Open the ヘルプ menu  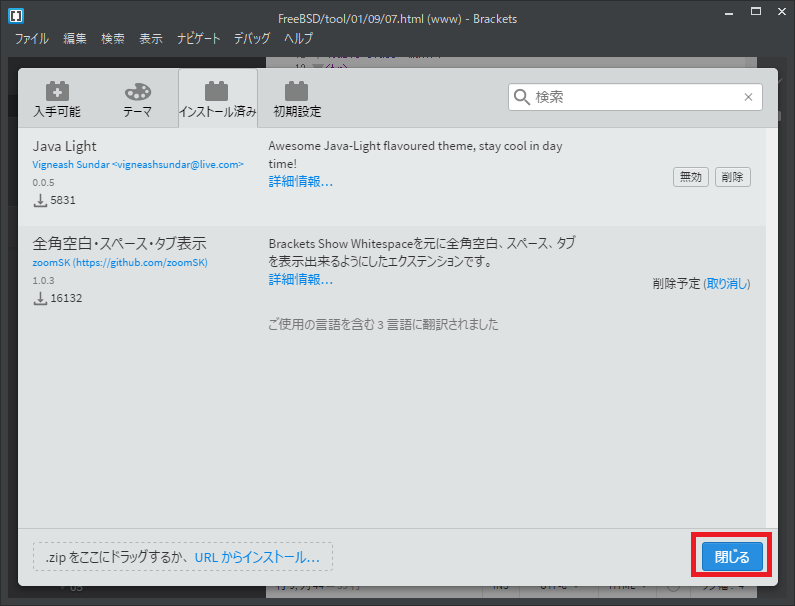tap(298, 39)
